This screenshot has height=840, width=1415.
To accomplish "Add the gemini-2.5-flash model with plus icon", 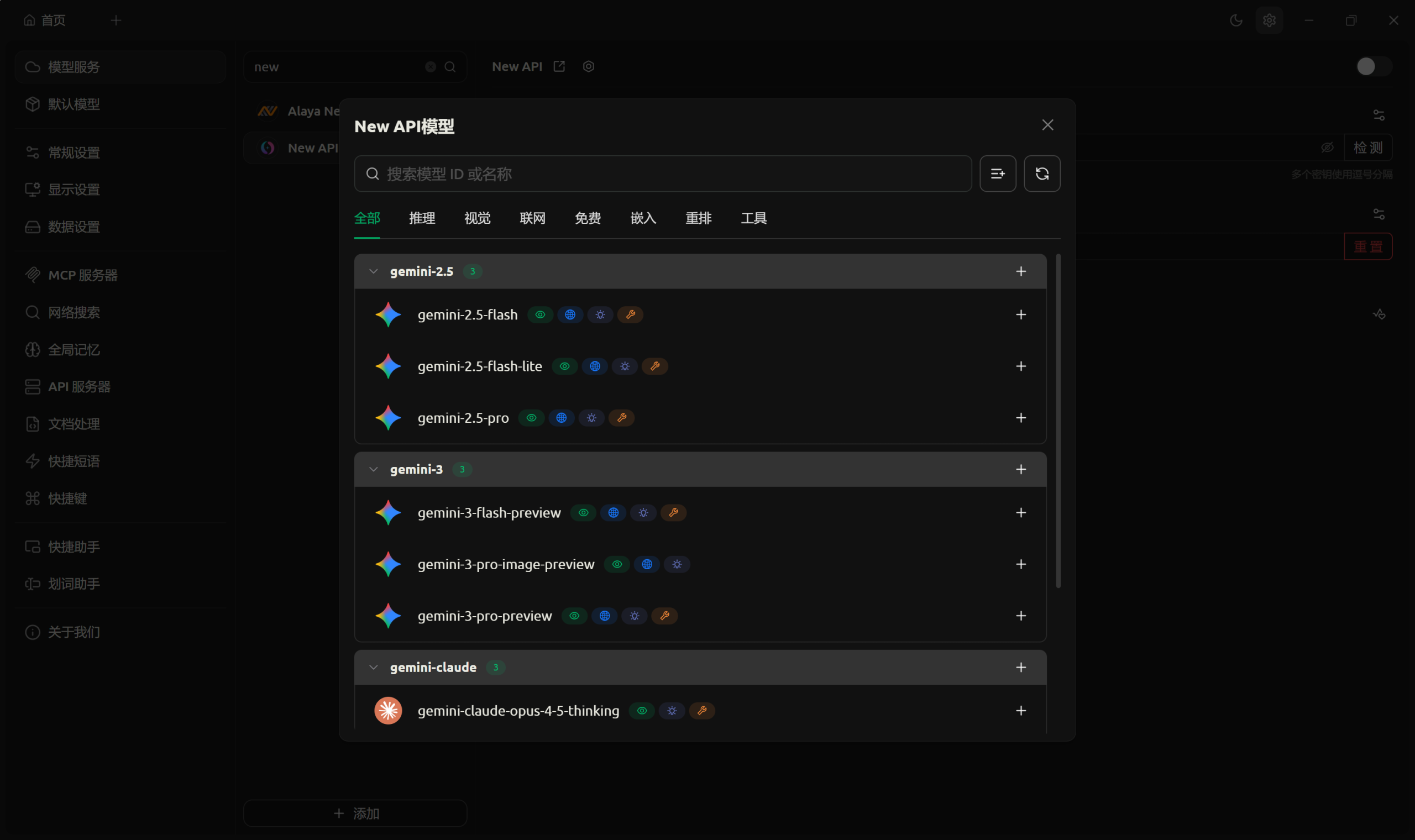I will (1020, 314).
